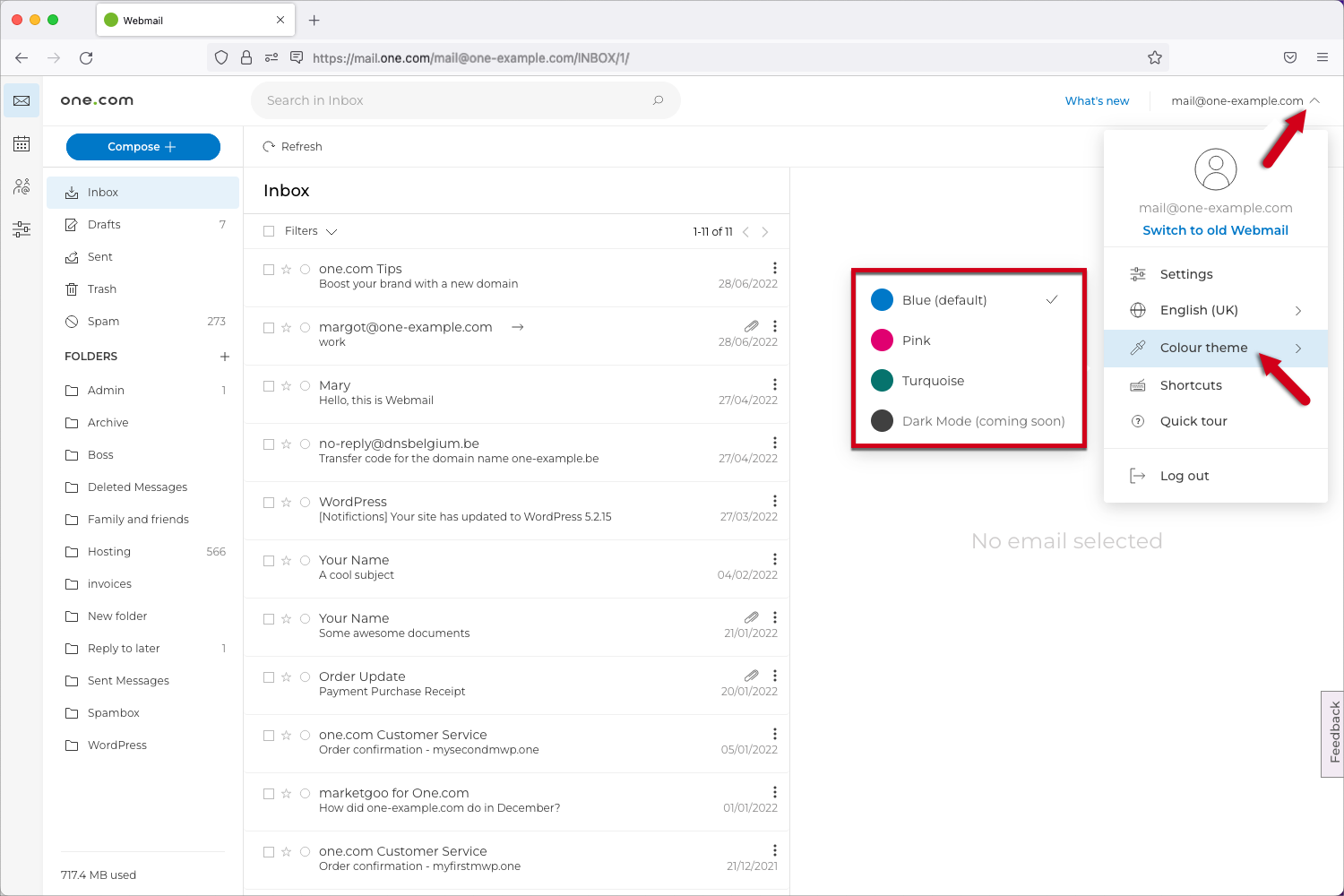Expand the Filters dropdown
Viewport: 1344px width, 896px height.
coord(310,231)
